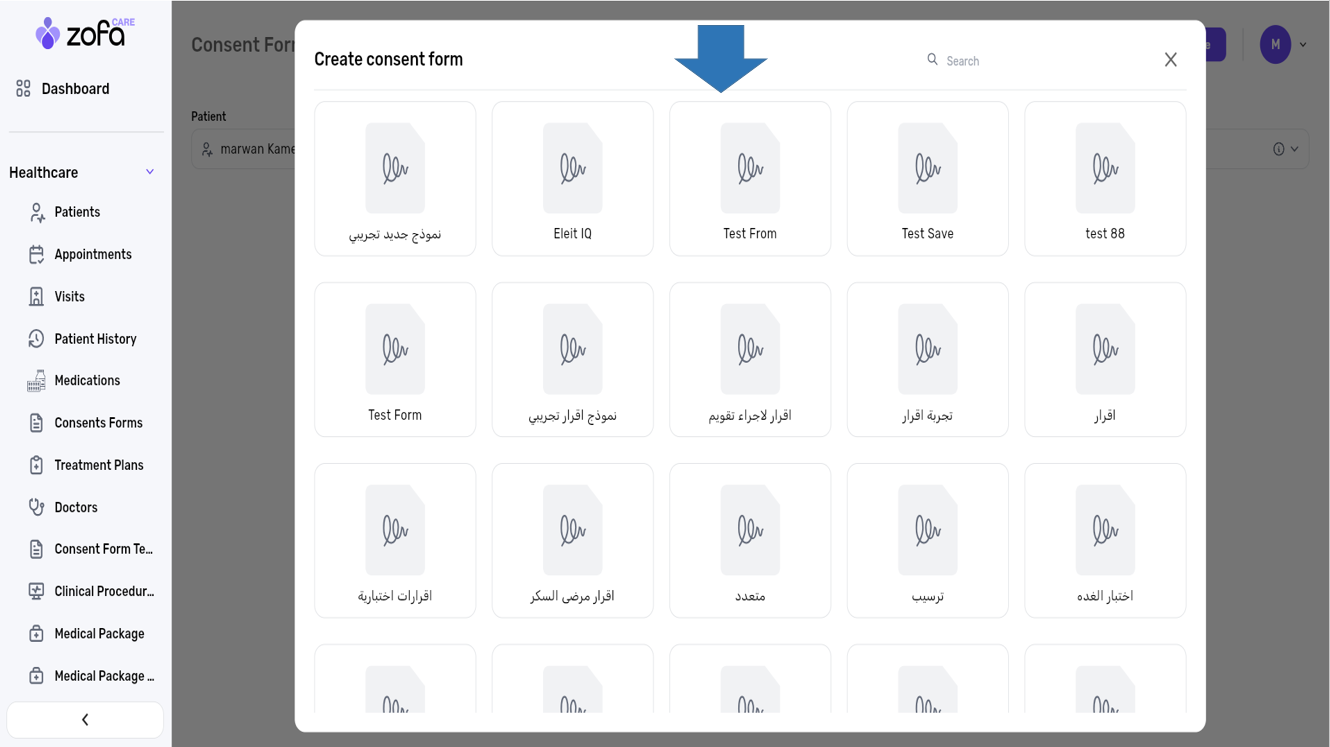Click the Patient History clock icon
This screenshot has width=1330, height=747.
point(37,339)
